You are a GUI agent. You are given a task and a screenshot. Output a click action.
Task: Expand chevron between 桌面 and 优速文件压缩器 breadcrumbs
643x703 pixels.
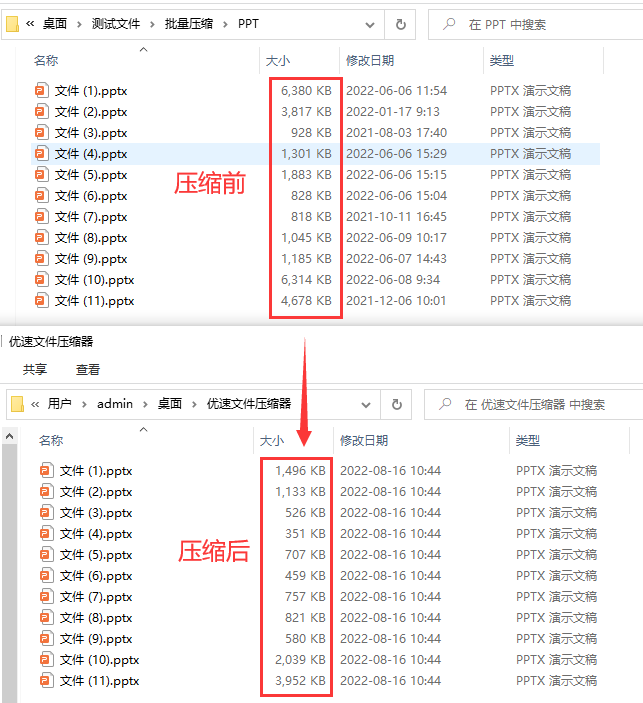(x=194, y=404)
